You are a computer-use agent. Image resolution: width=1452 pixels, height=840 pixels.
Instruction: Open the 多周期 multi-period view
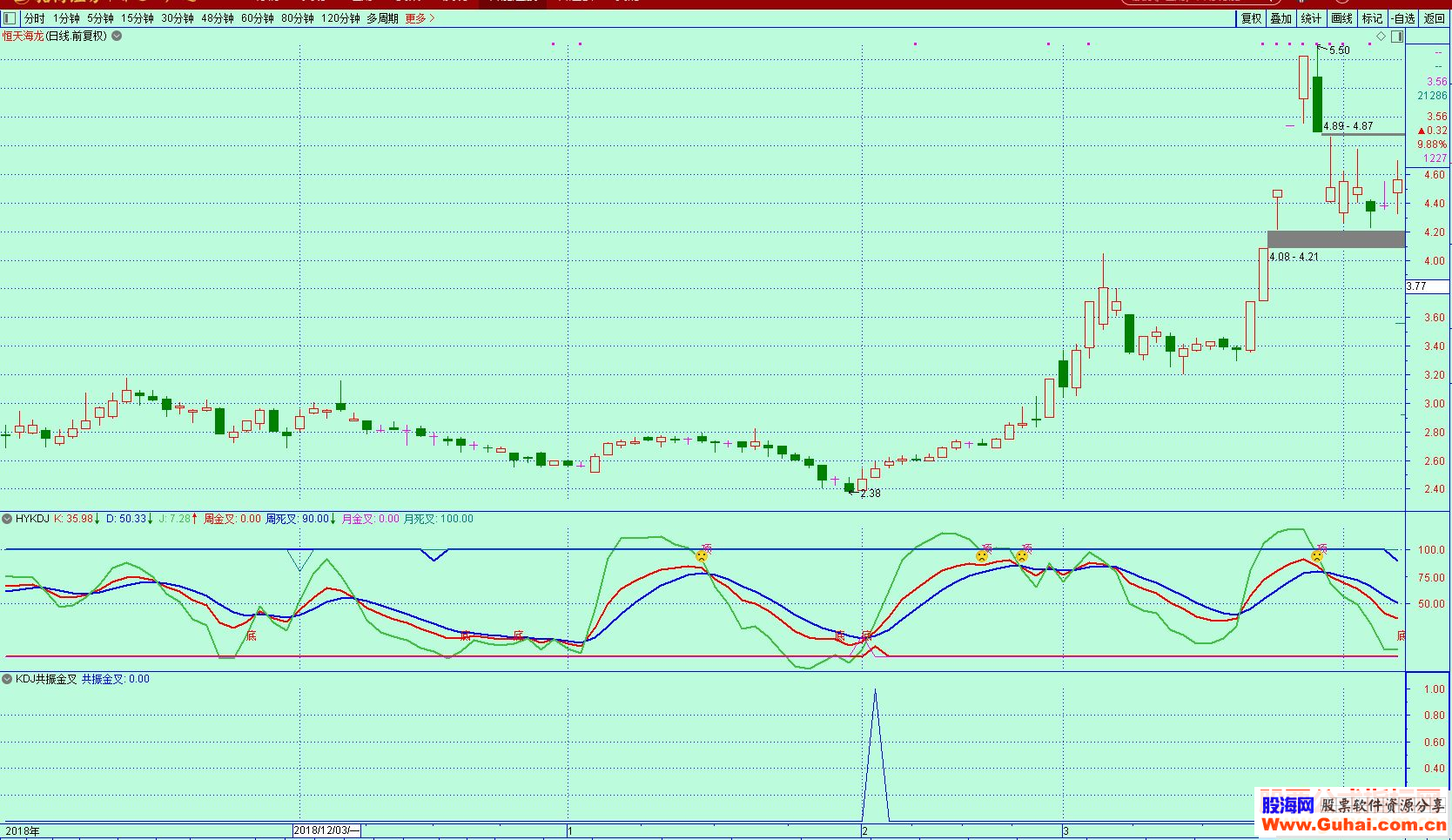coord(382,18)
